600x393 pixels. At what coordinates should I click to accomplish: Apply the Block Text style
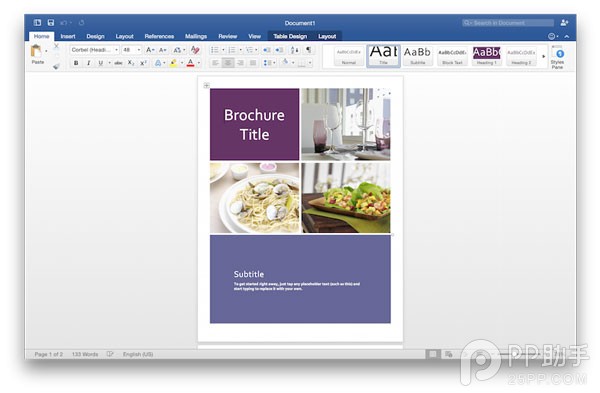coord(452,56)
